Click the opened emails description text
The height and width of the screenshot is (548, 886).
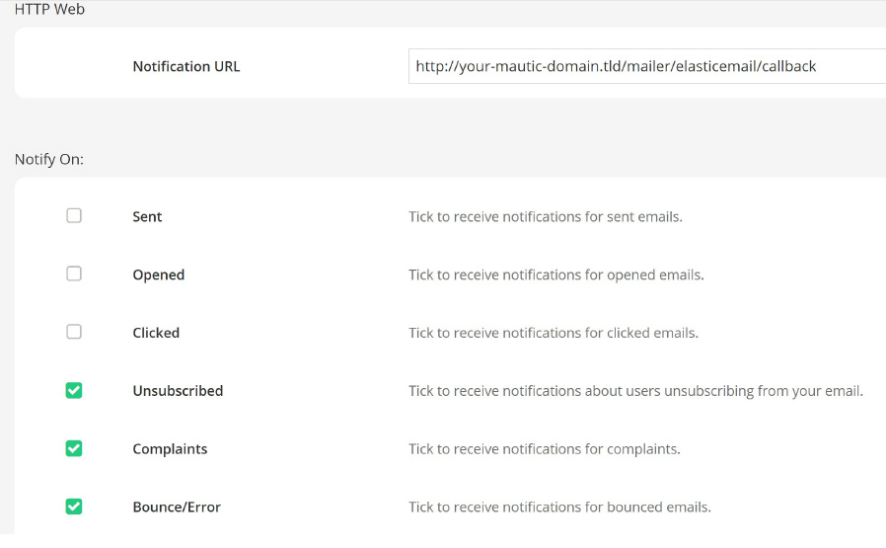coord(556,275)
